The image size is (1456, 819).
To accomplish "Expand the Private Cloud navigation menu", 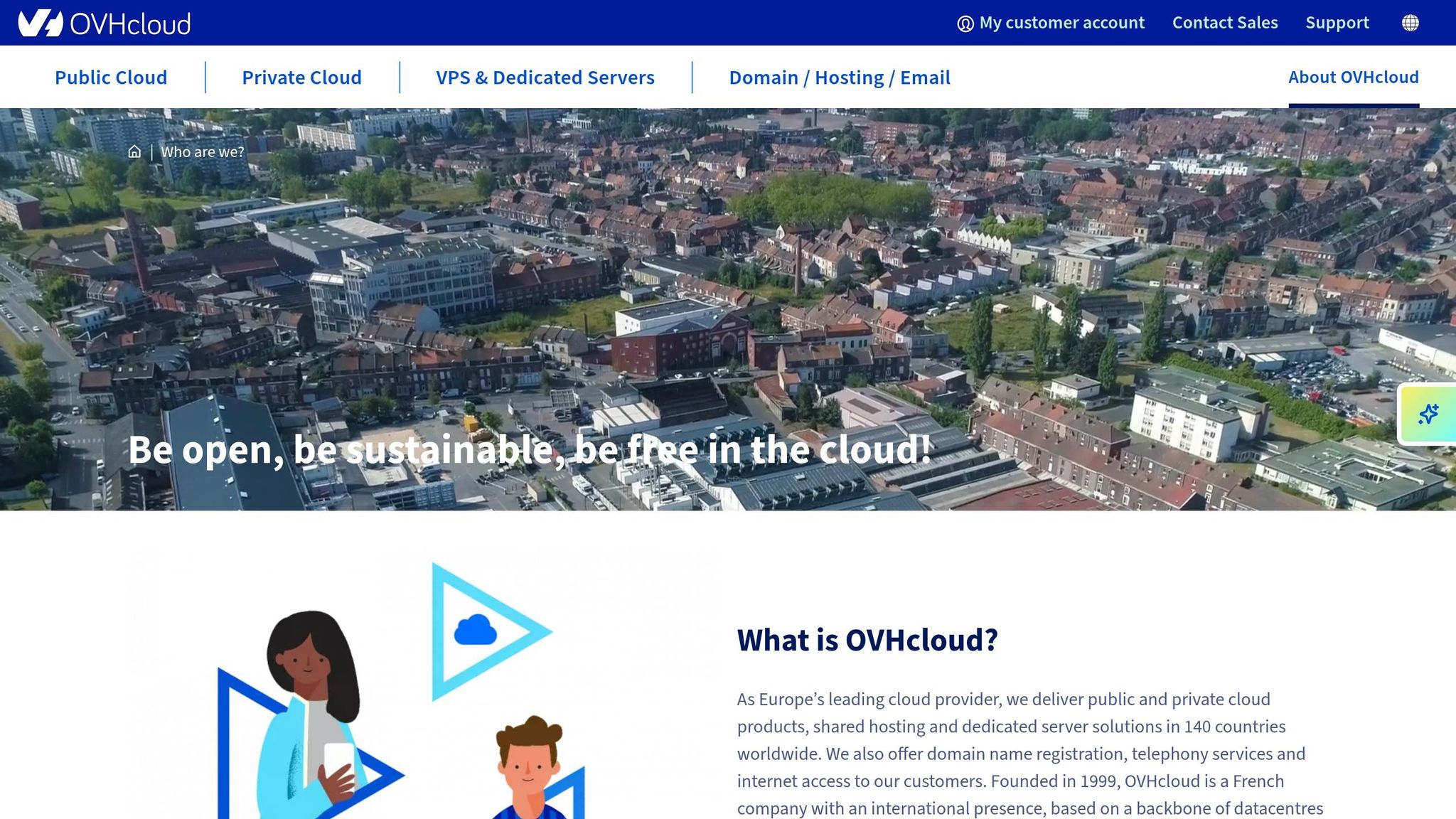I will 301,77.
